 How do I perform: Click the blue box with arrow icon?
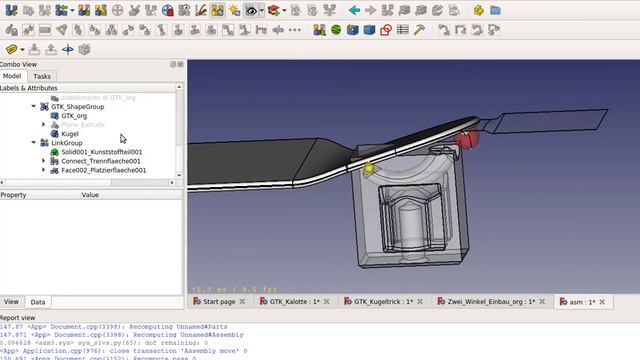(353, 30)
